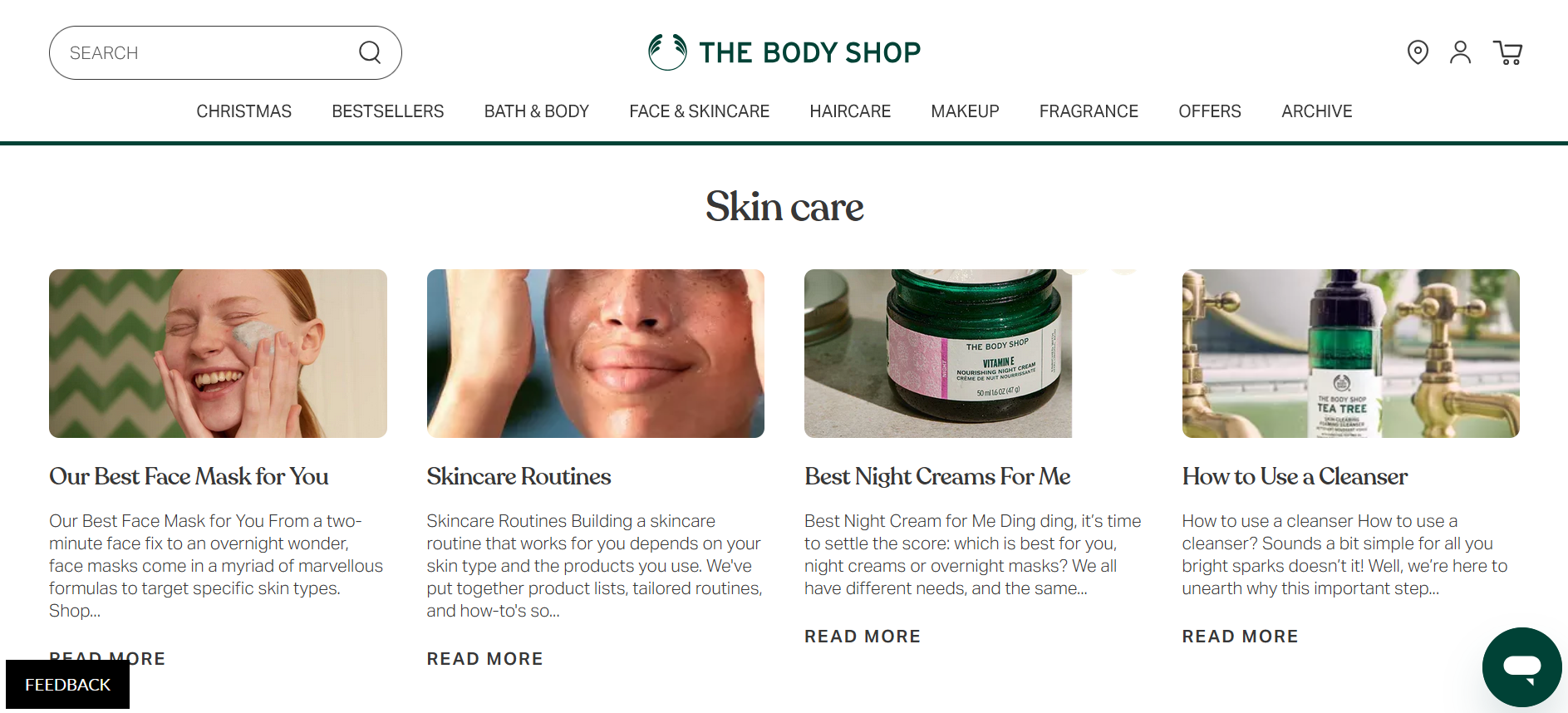Open the face mask article image
Image resolution: width=1568 pixels, height=713 pixels.
pos(218,353)
